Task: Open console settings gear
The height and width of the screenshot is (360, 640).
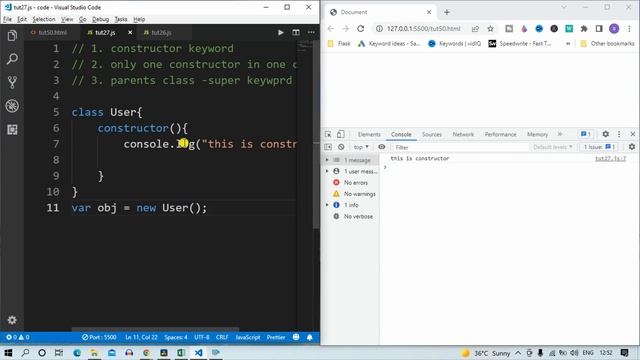Action: [x=632, y=147]
